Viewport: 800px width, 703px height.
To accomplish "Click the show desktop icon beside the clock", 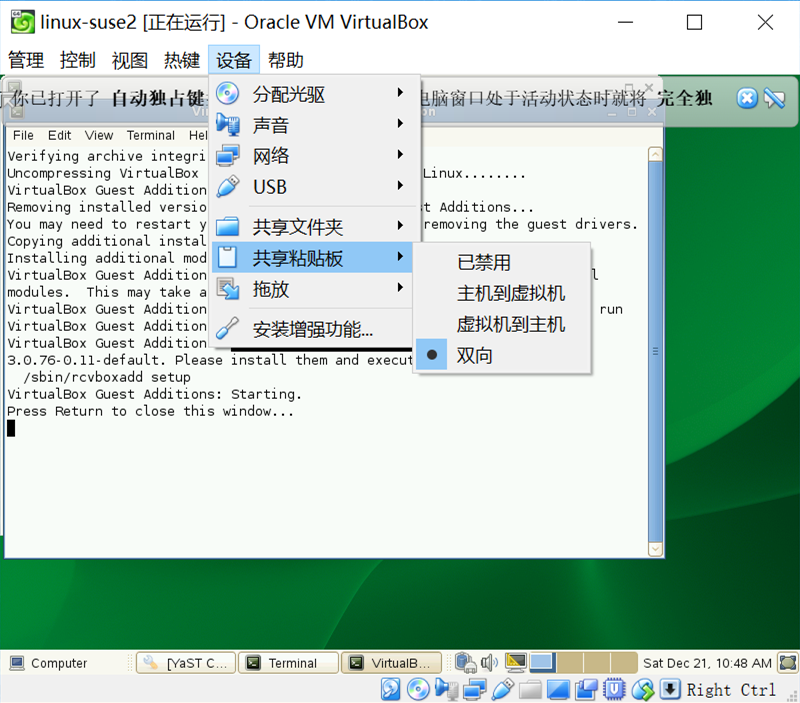I will [787, 663].
